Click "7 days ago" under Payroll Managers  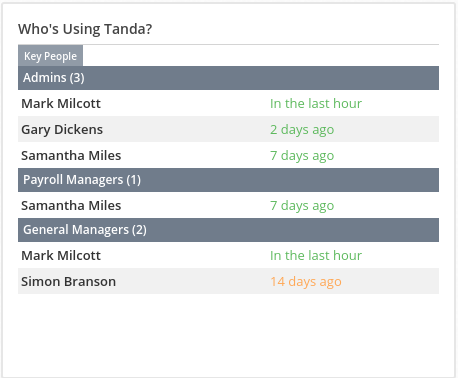[x=302, y=206]
